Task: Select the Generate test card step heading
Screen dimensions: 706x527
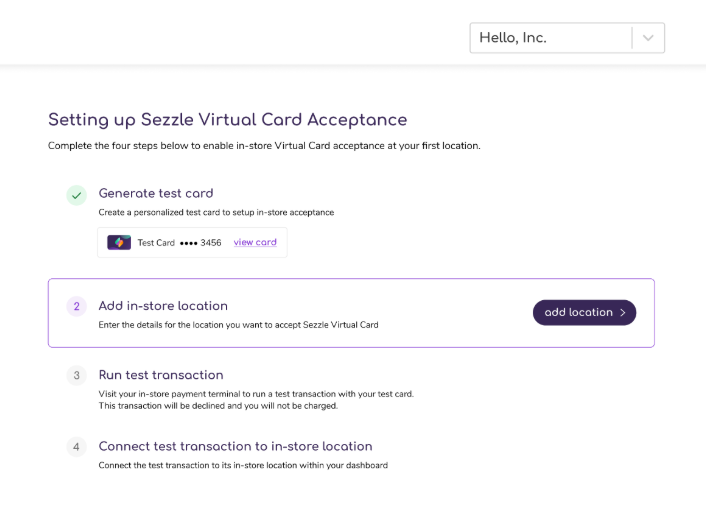Action: click(156, 193)
